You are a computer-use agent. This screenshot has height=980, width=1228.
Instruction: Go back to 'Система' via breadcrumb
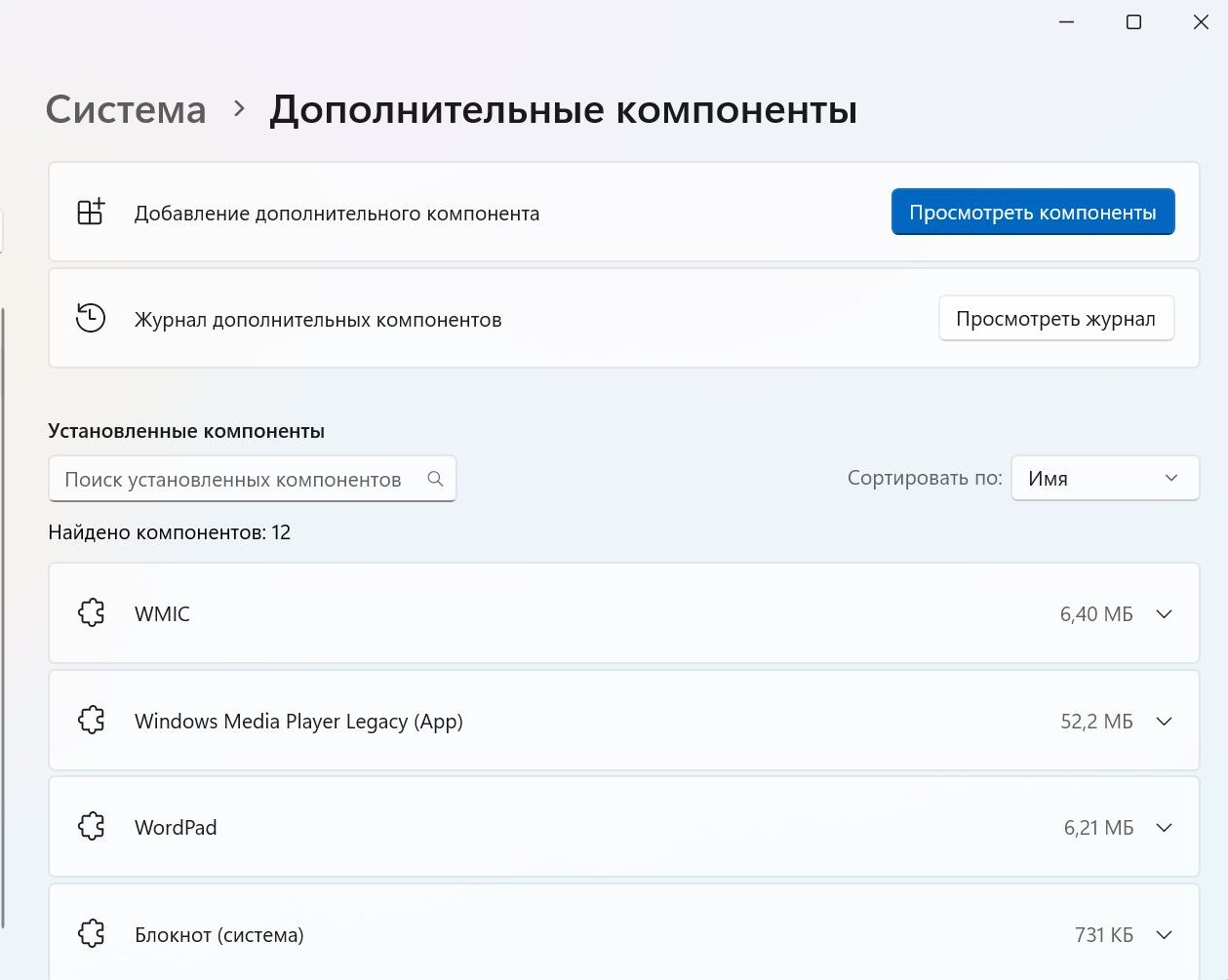(x=126, y=110)
